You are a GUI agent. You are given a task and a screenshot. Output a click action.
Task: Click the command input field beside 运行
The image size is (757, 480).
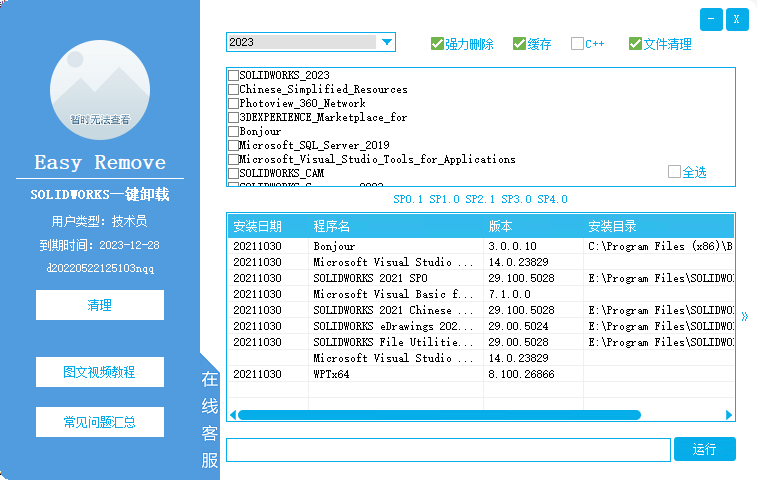[447, 450]
